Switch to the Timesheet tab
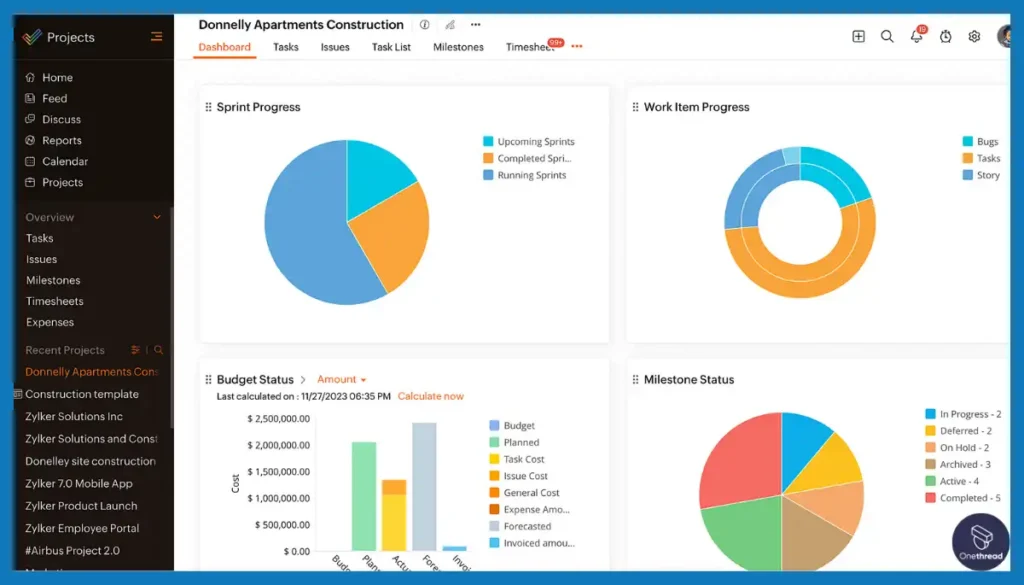 pyautogui.click(x=530, y=47)
